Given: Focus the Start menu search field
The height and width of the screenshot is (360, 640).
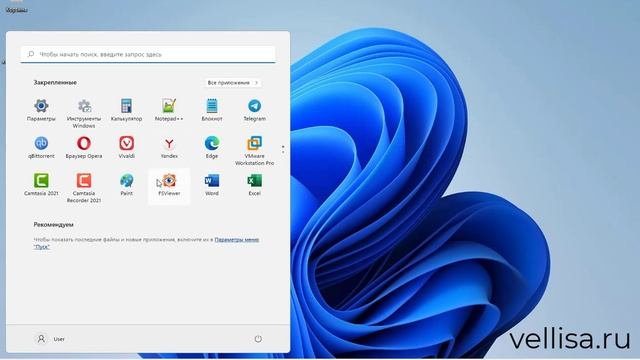Looking at the screenshot, I should click(148, 54).
